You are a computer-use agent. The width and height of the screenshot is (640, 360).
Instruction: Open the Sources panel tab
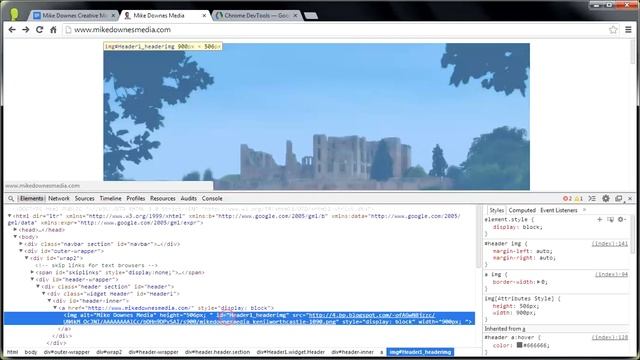click(84, 198)
